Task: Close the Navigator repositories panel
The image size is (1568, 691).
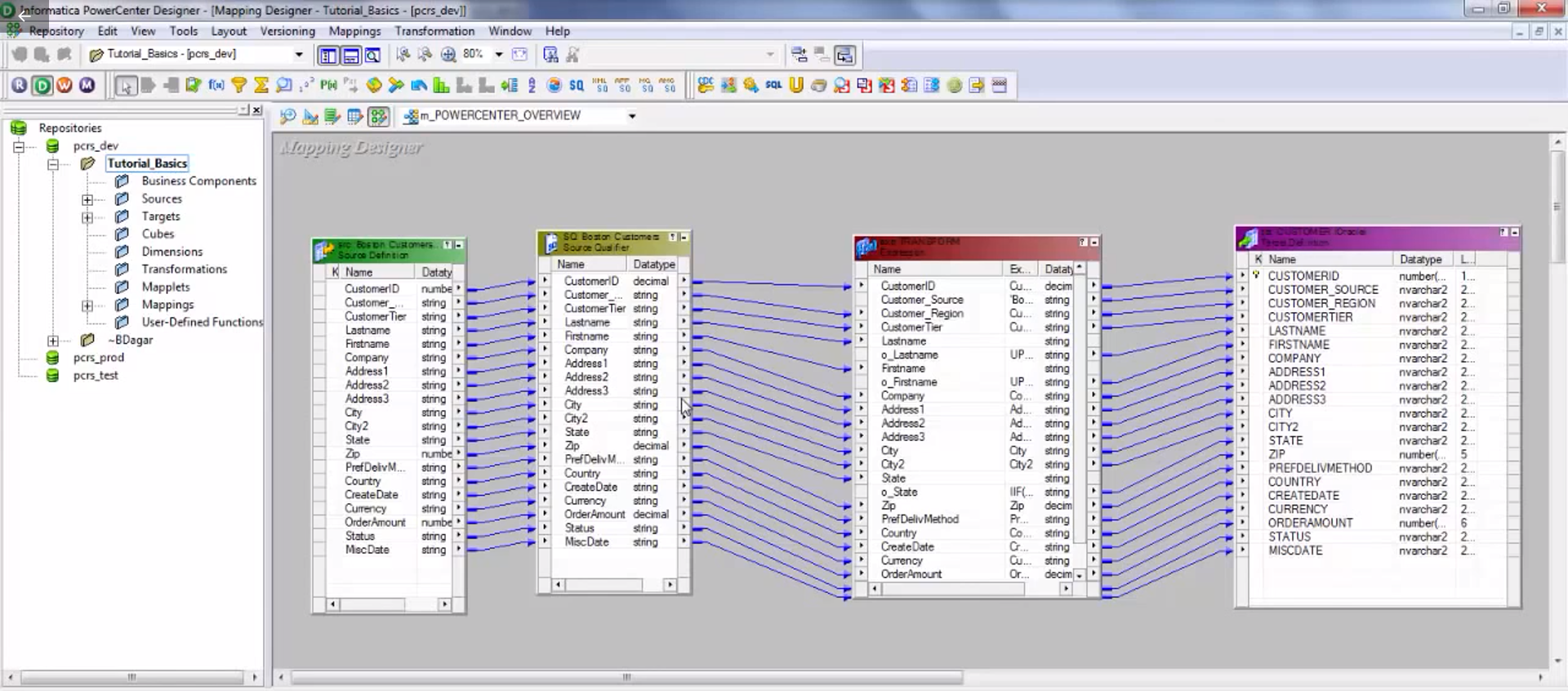Action: (x=256, y=109)
